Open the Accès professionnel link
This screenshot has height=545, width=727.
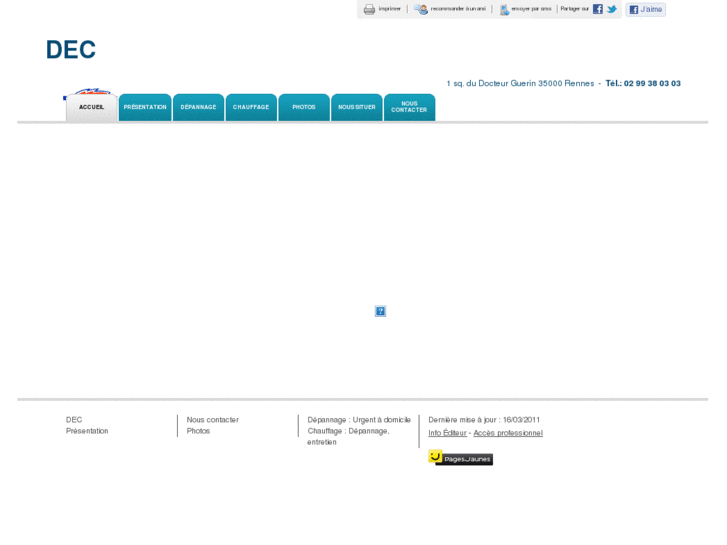pyautogui.click(x=508, y=433)
